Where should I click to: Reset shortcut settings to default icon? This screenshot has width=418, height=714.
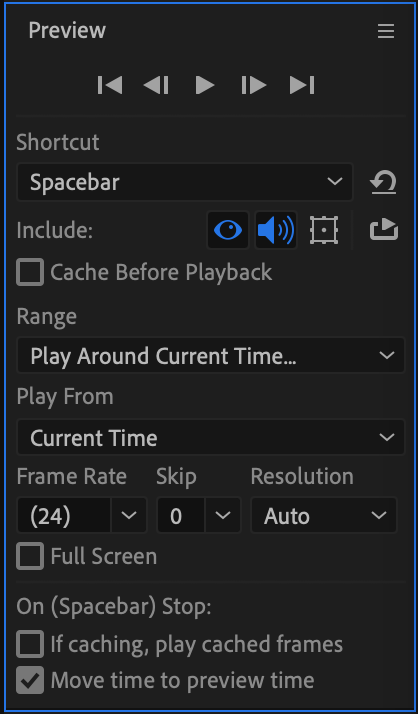click(383, 182)
